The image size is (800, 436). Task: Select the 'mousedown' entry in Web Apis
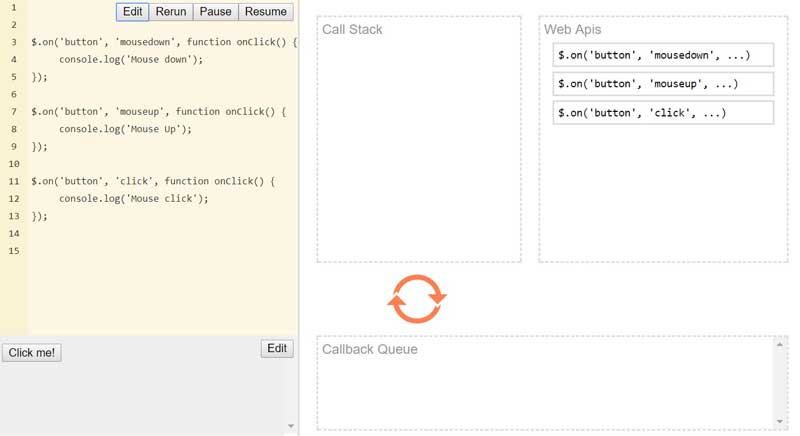[x=663, y=55]
